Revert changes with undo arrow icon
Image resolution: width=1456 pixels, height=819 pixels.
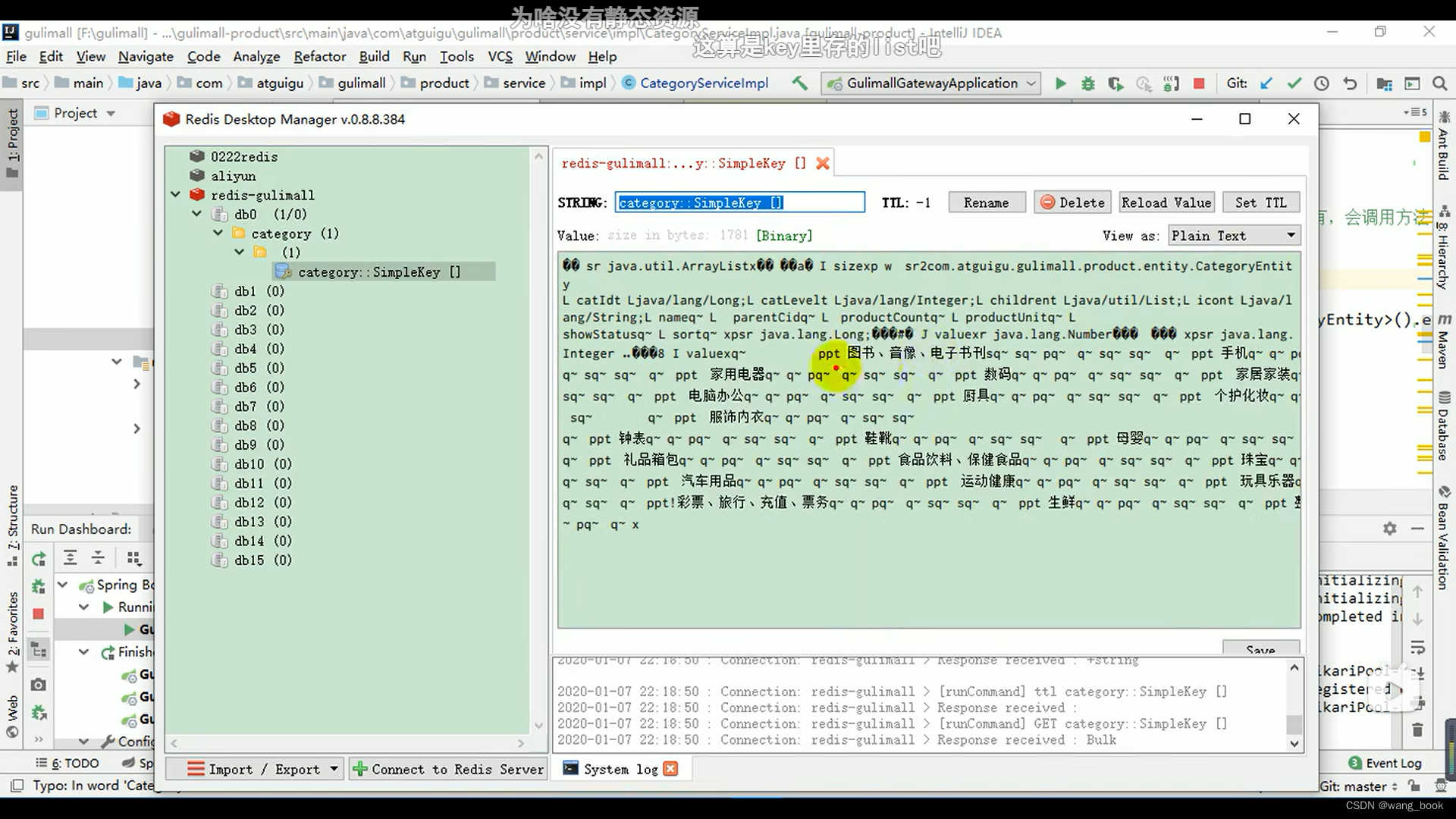(x=1350, y=83)
